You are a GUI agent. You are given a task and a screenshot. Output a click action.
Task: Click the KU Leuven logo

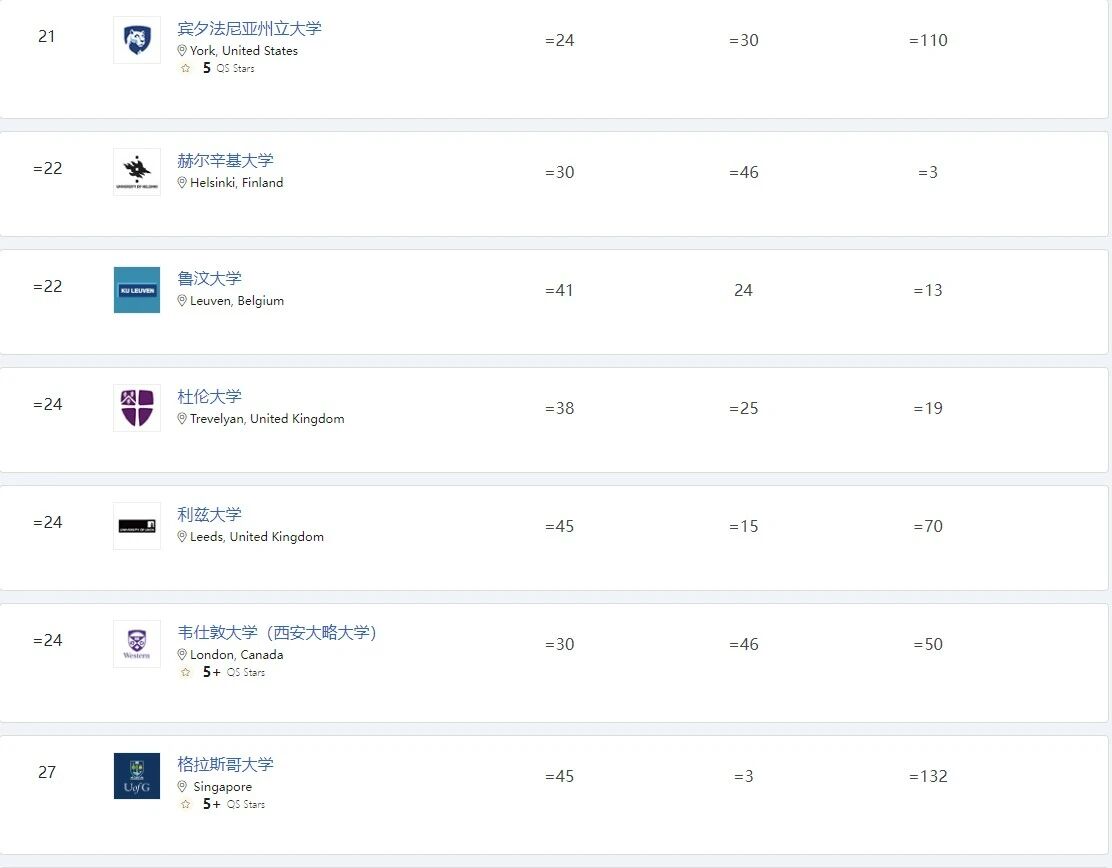tap(137, 290)
